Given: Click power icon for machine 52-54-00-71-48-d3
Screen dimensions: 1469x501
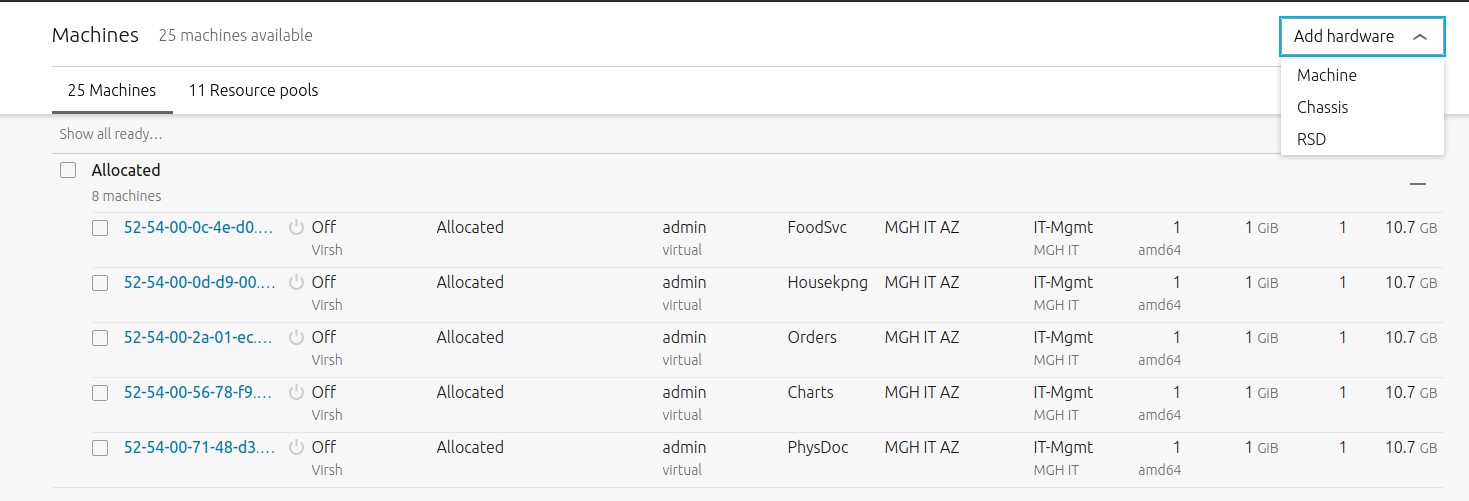Looking at the screenshot, I should pyautogui.click(x=296, y=448).
